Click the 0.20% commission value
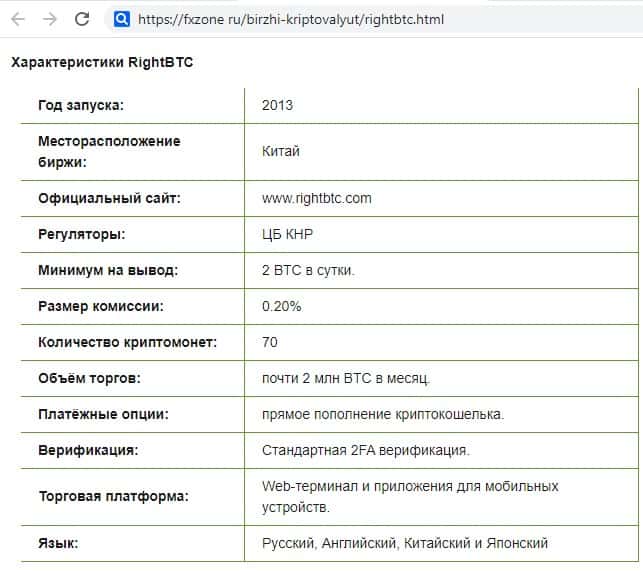The height and width of the screenshot is (571, 643). (281, 306)
